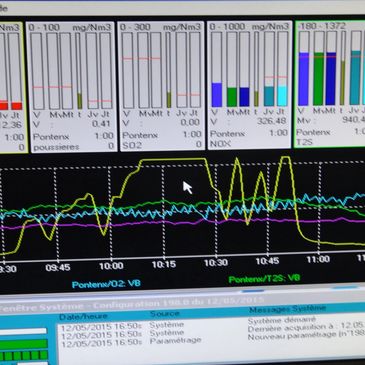Click the Date/heure column header

pyautogui.click(x=83, y=316)
